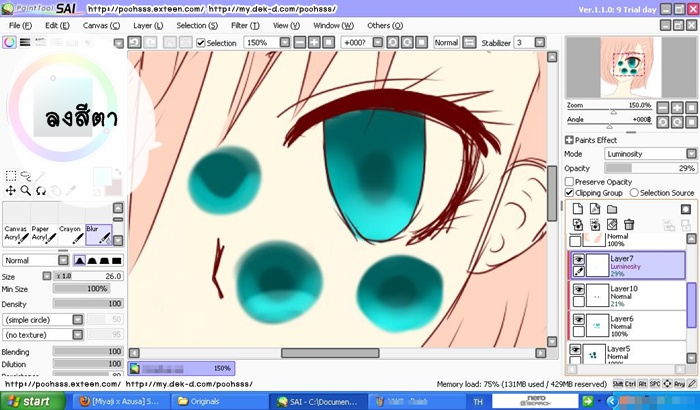This screenshot has height=410, width=700.
Task: Click the Windows start button
Action: (x=32, y=401)
